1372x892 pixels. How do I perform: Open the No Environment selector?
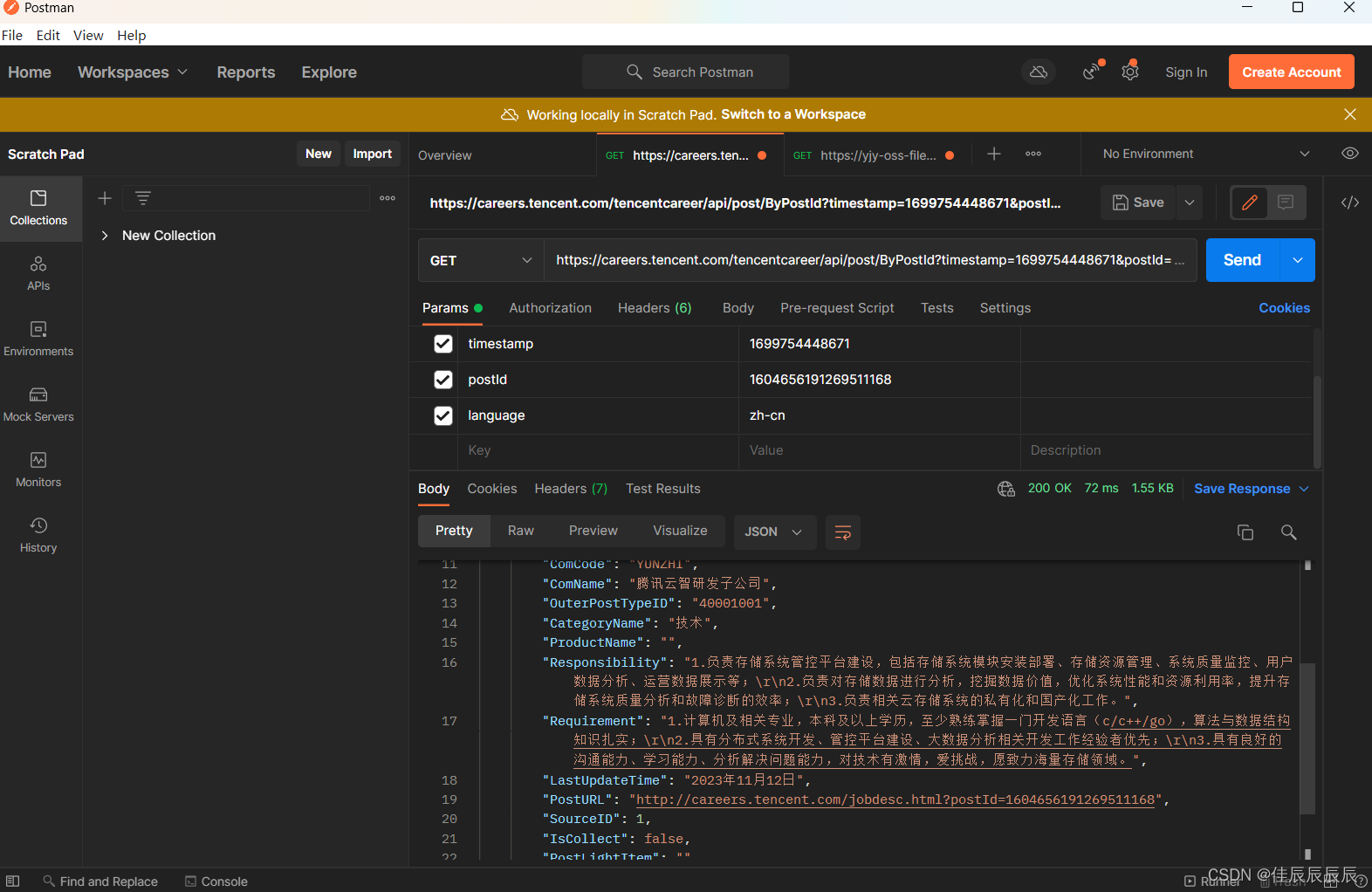click(x=1207, y=154)
